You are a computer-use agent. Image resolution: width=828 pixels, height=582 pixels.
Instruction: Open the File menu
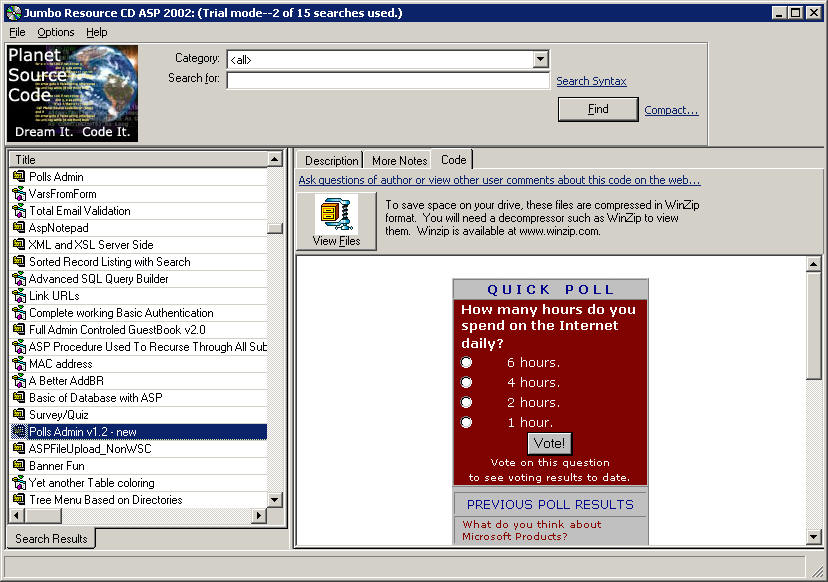pos(17,32)
